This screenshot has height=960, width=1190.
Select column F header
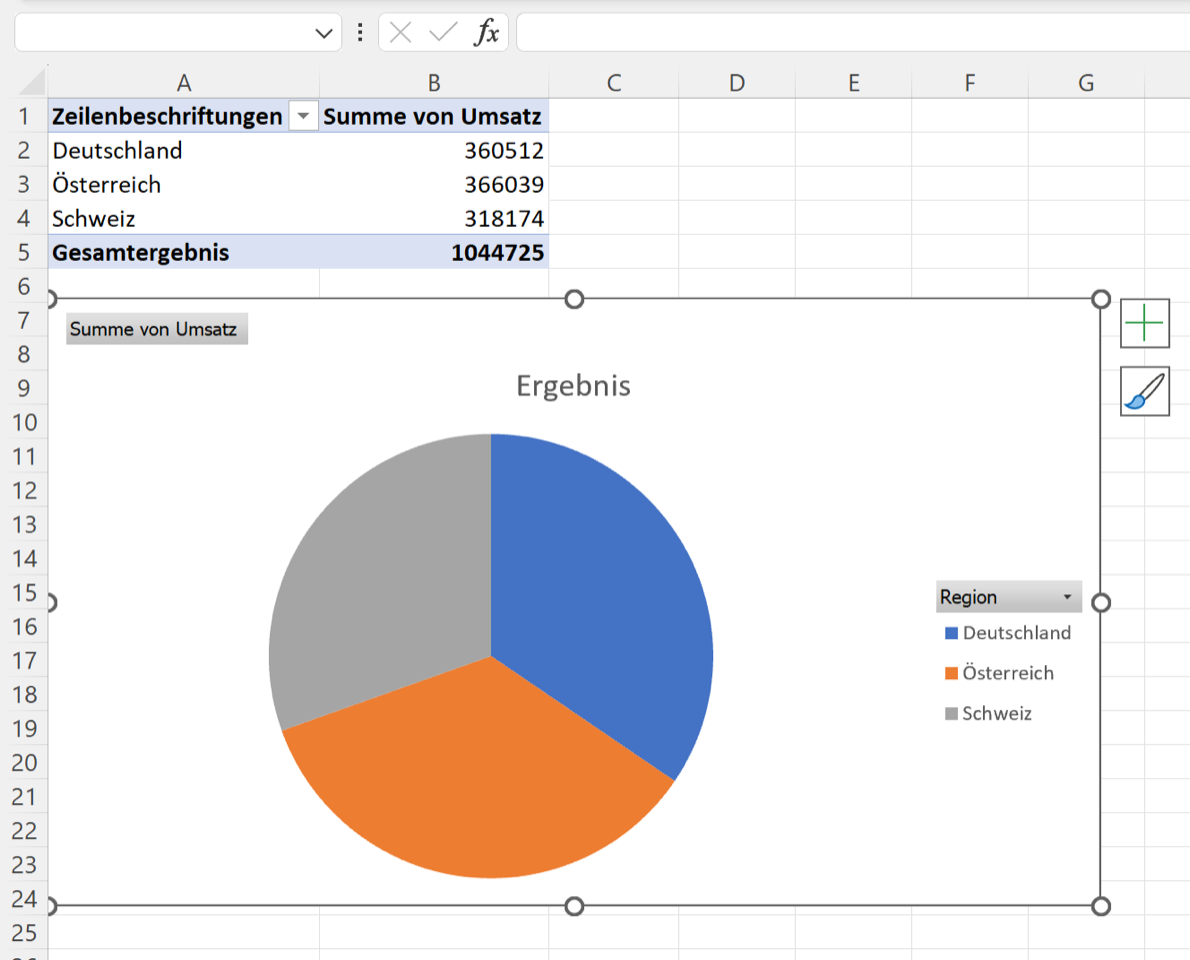970,83
